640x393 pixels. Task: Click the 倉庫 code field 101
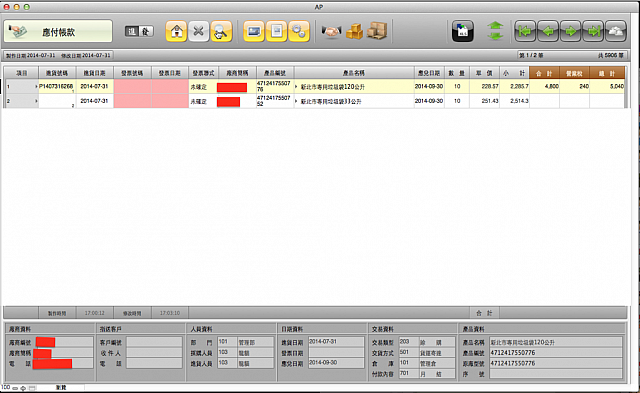[408, 363]
